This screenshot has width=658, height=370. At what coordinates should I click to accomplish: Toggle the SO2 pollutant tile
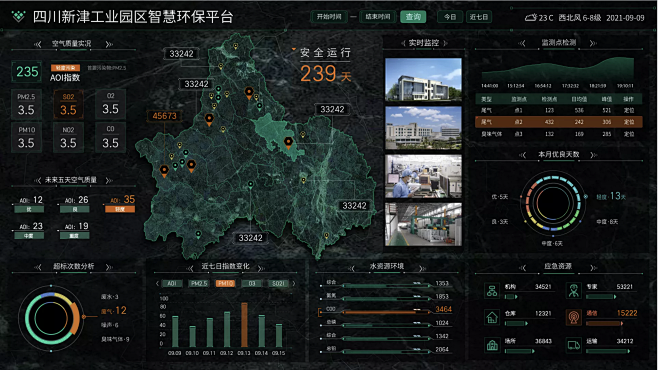(68, 104)
